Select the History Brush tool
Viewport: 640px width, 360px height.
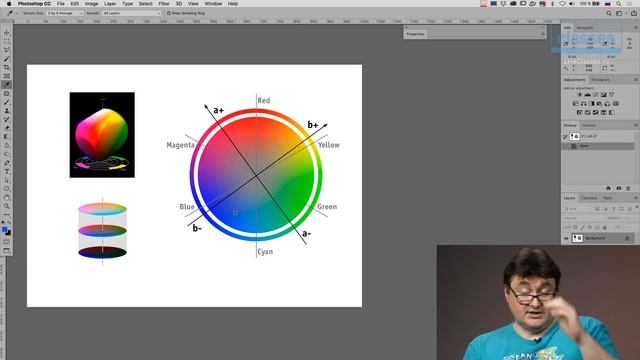[7, 120]
